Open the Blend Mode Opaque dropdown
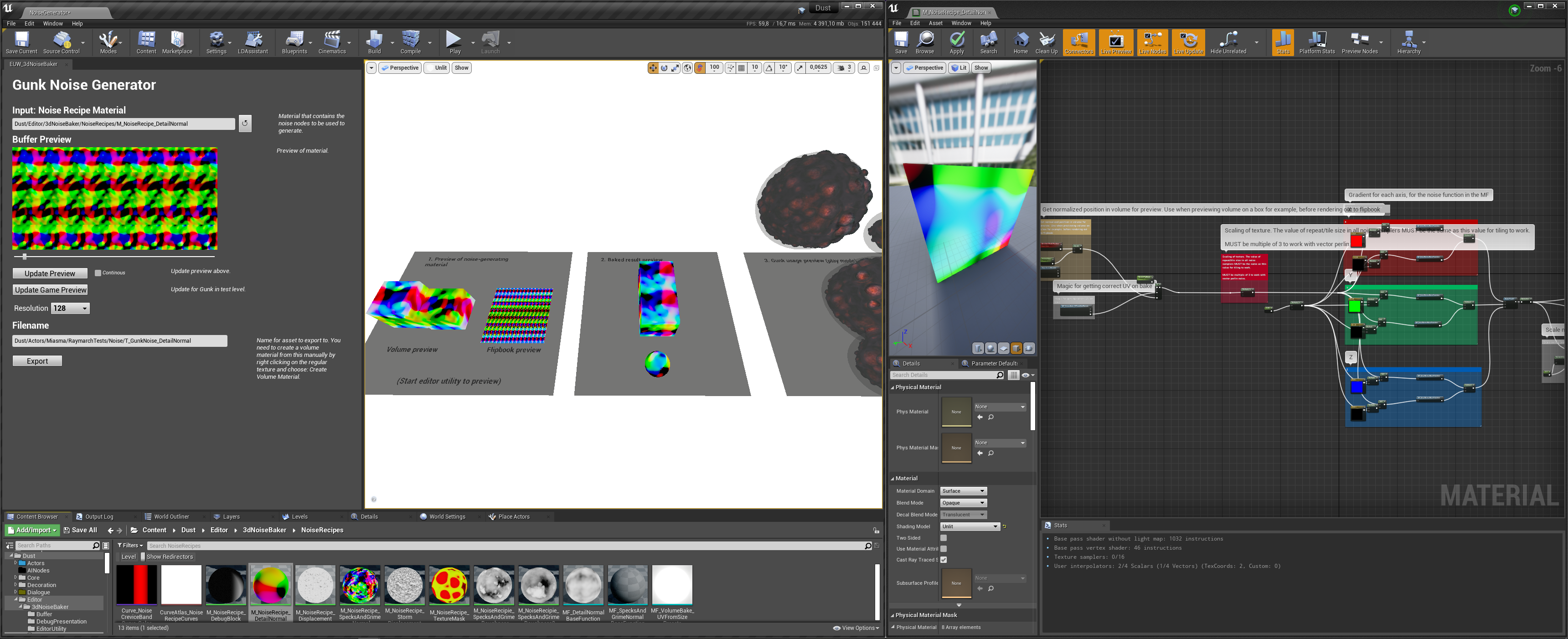The width and height of the screenshot is (1568, 639). [x=963, y=503]
